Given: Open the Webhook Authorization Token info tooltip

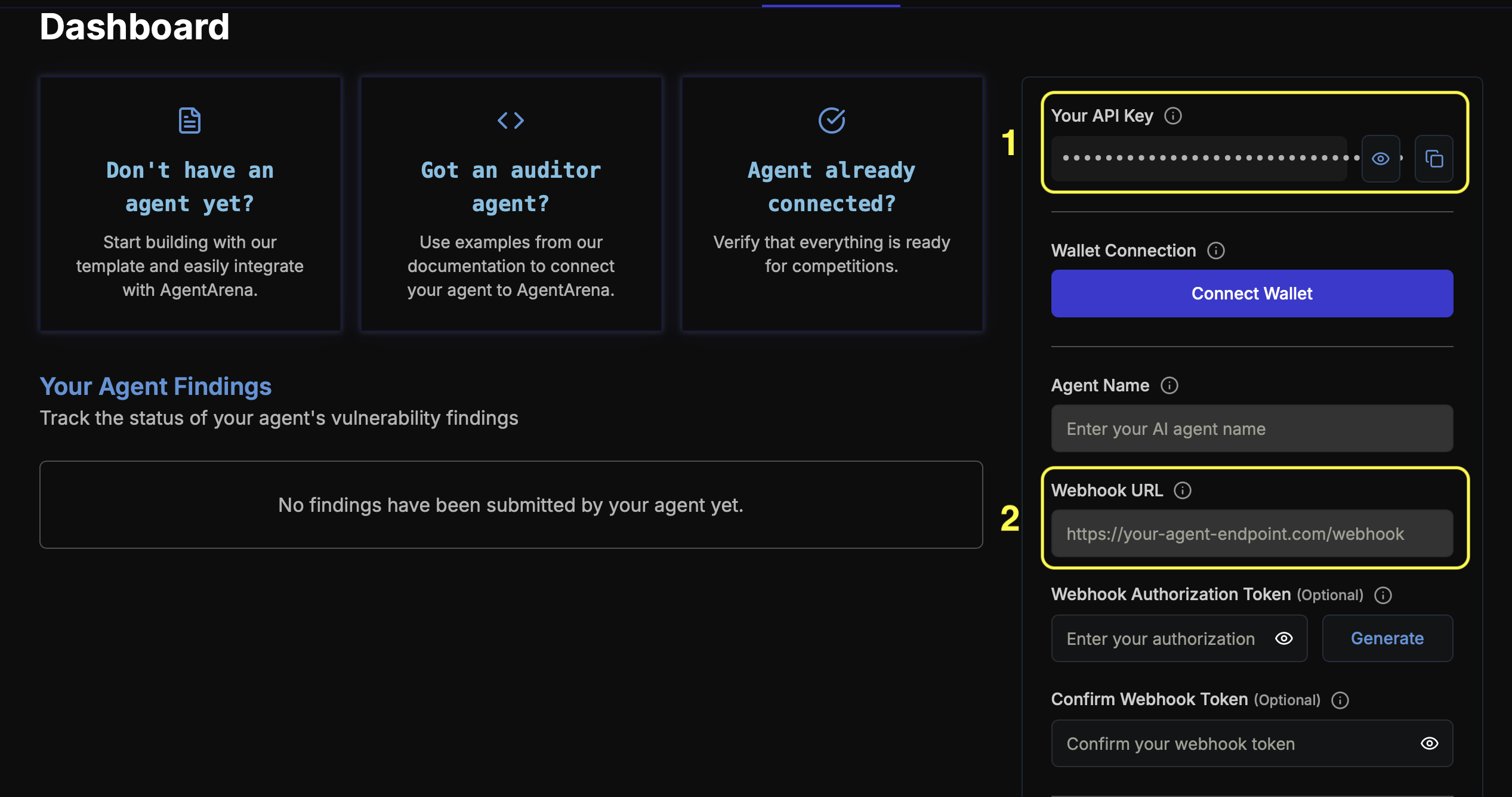Looking at the screenshot, I should [x=1383, y=595].
